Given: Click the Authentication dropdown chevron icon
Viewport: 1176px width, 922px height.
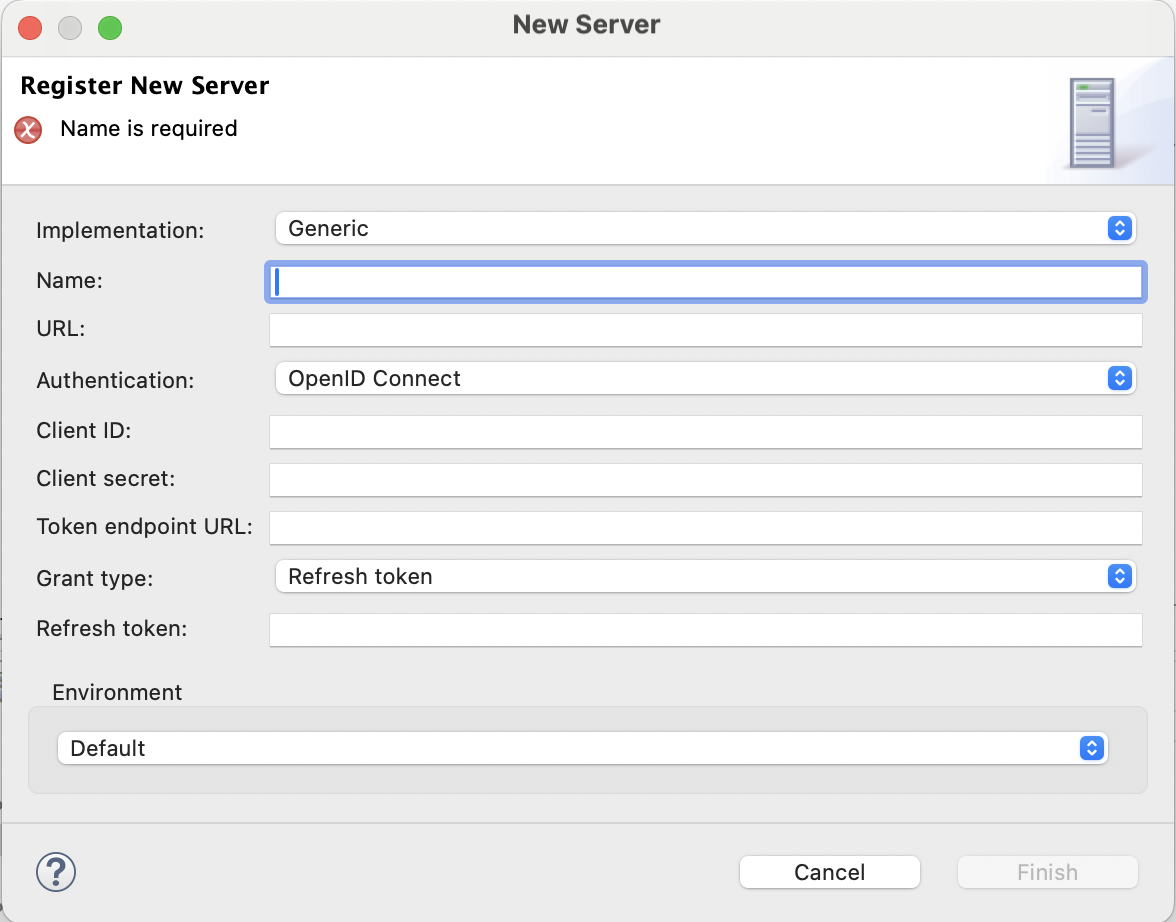Looking at the screenshot, I should tap(1119, 378).
